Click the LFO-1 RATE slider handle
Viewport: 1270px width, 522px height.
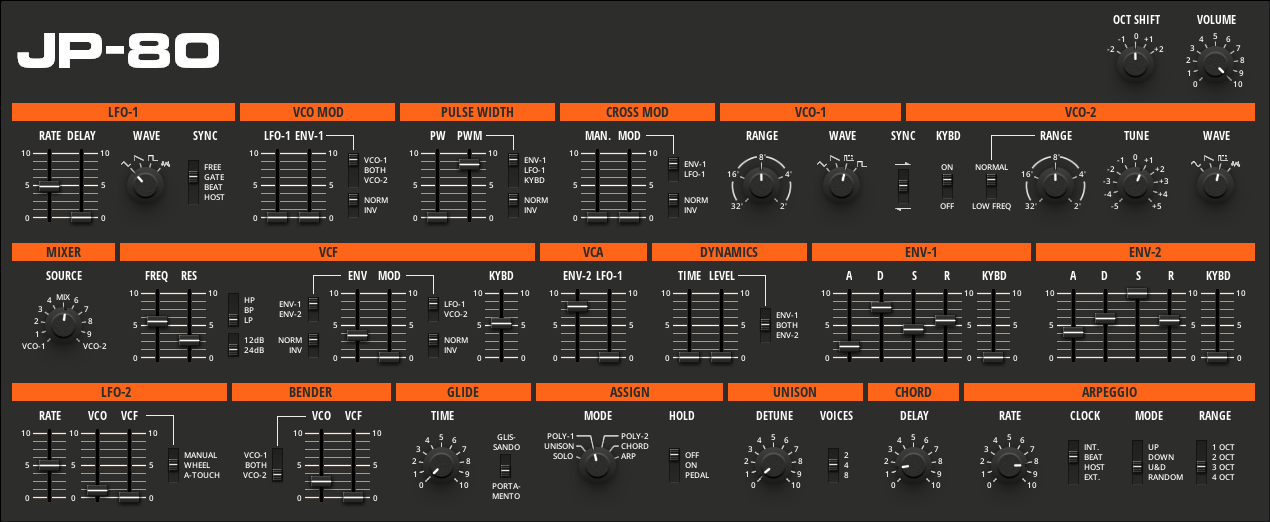point(49,186)
